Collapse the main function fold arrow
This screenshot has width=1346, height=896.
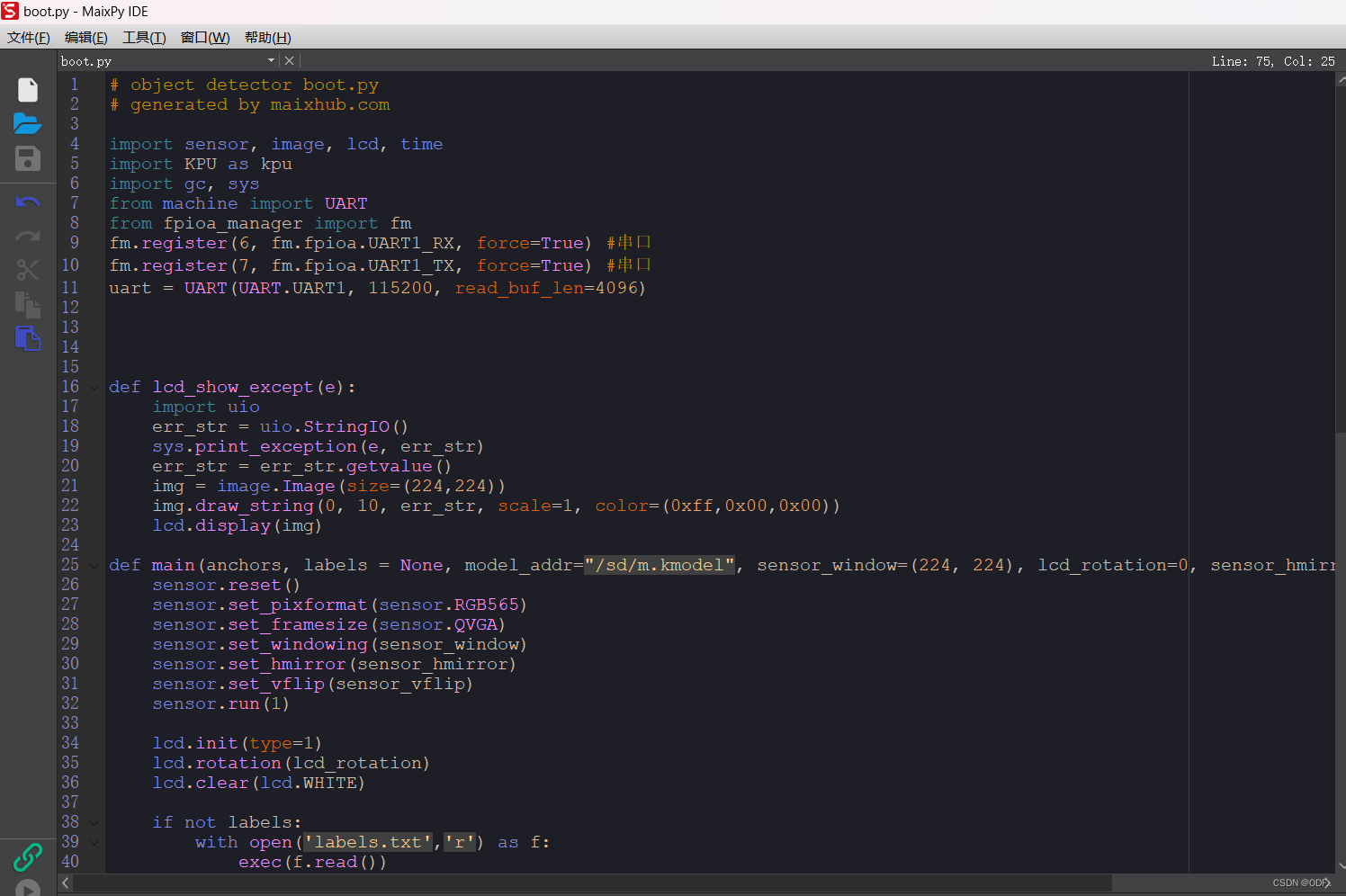94,566
